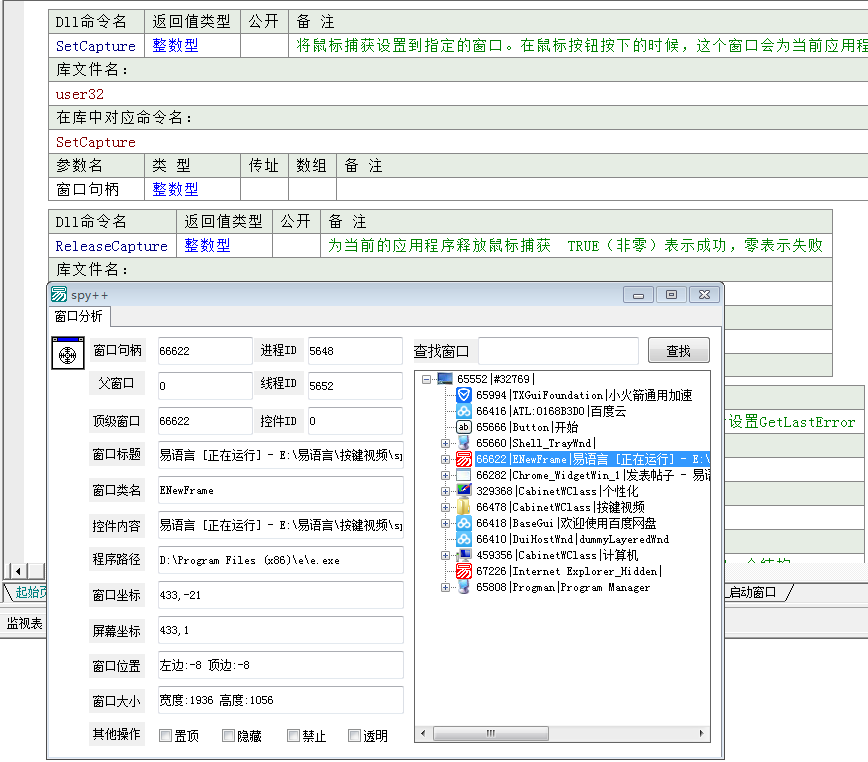Click the 窗口坐标 field showing 433,-21
This screenshot has height=762, width=868.
click(x=280, y=595)
